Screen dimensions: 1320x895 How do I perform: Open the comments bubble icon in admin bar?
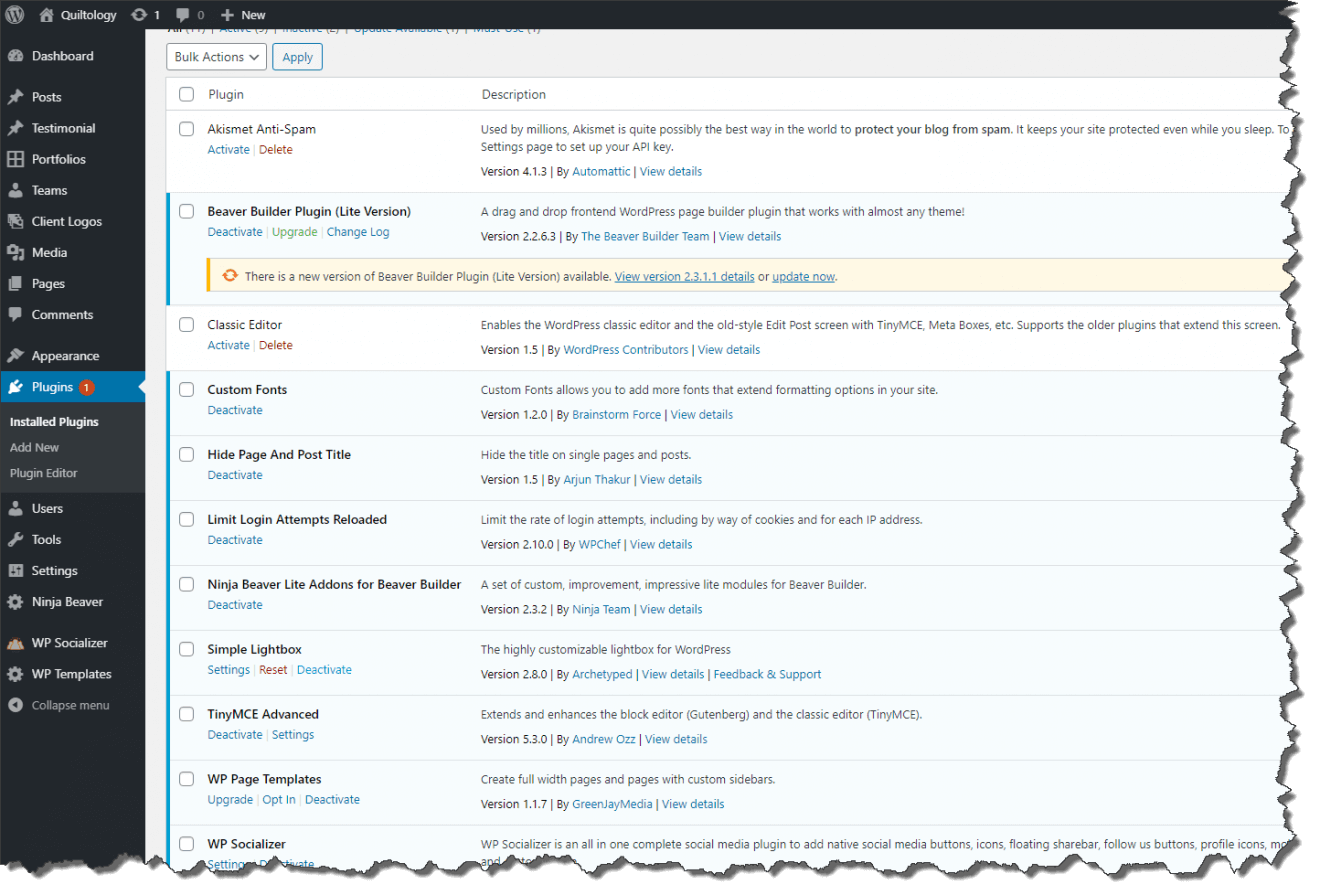(183, 15)
